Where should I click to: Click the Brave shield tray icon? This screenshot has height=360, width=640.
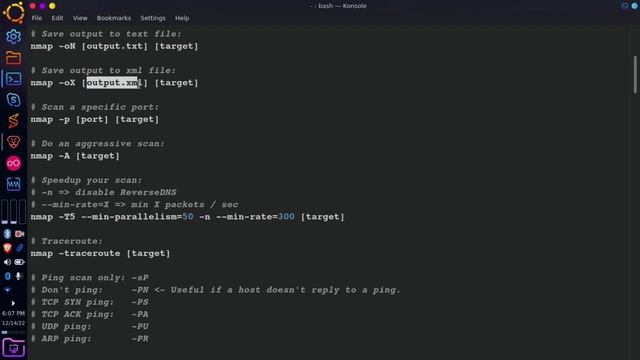pos(7,248)
